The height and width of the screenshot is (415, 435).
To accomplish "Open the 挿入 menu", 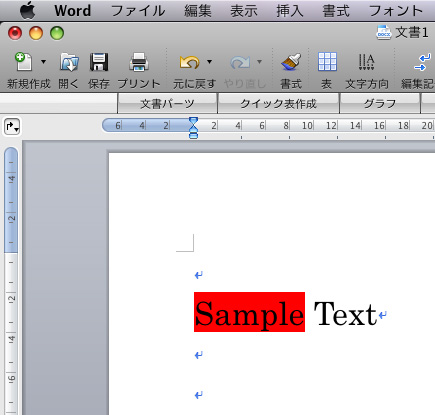I will click(x=290, y=11).
